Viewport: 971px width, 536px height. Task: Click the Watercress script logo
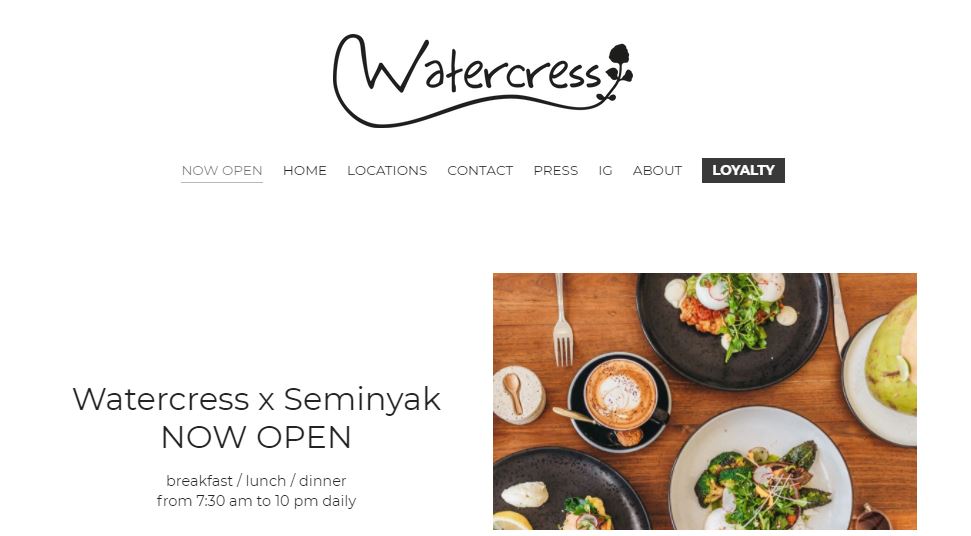pos(482,80)
